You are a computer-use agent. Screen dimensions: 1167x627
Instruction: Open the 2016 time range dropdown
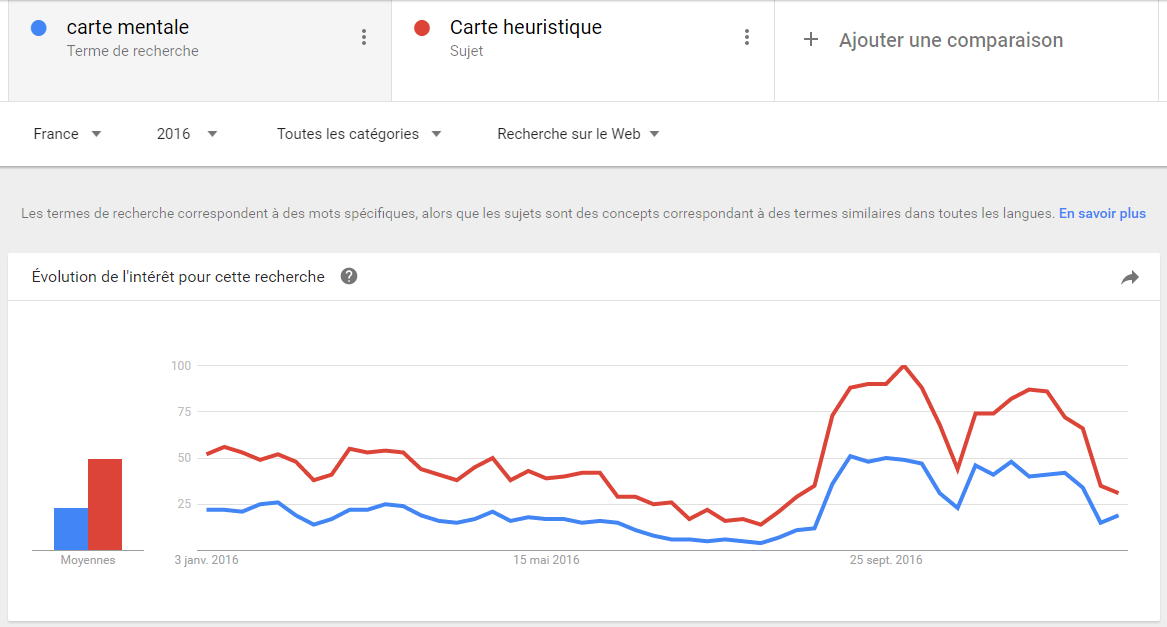point(187,134)
